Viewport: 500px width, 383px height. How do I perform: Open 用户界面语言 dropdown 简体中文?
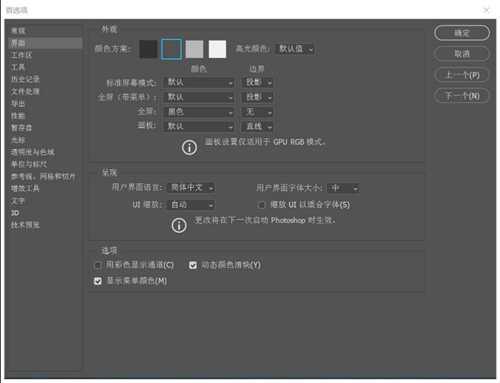point(191,188)
